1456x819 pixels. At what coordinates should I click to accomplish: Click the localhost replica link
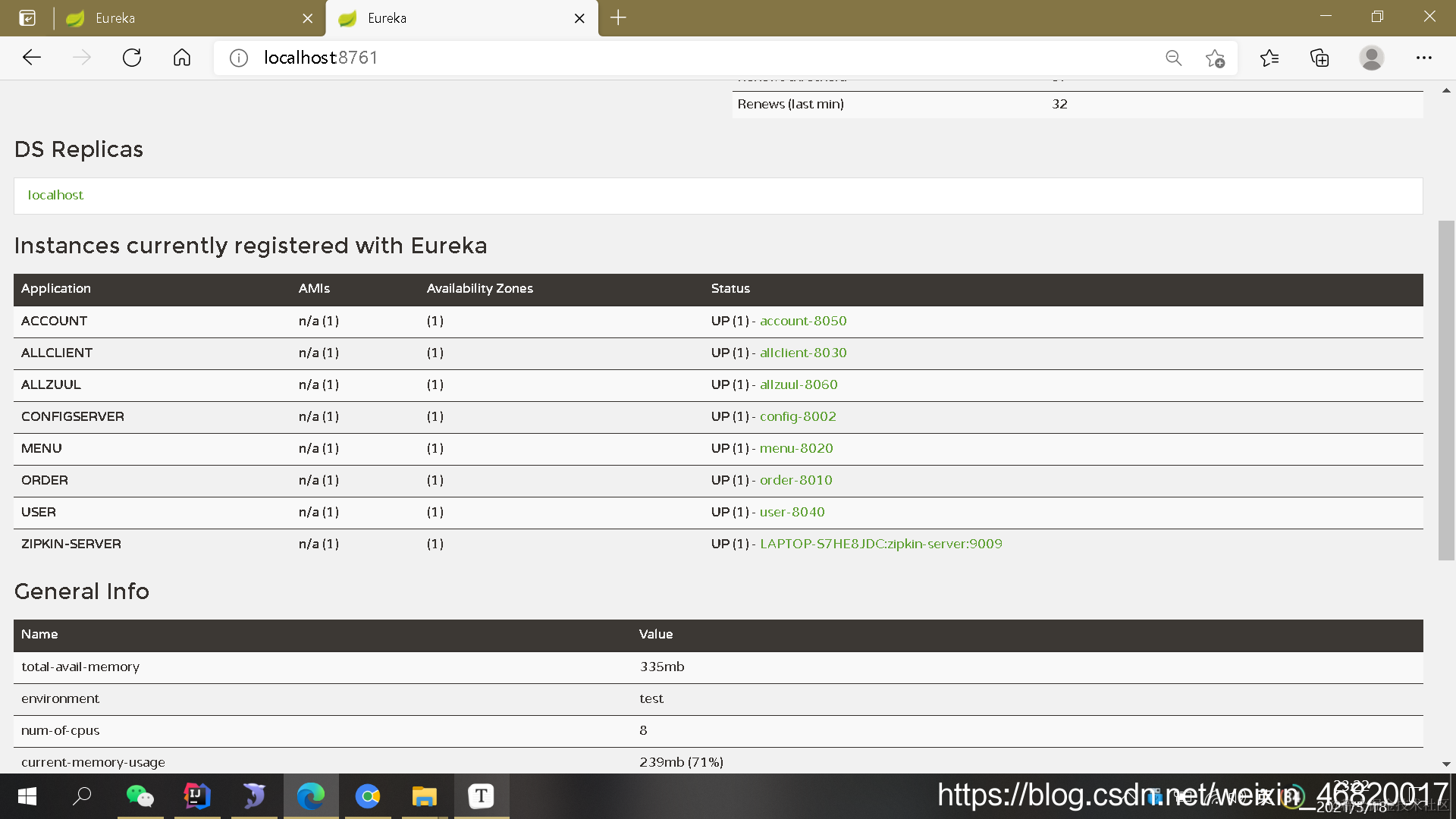pos(55,195)
